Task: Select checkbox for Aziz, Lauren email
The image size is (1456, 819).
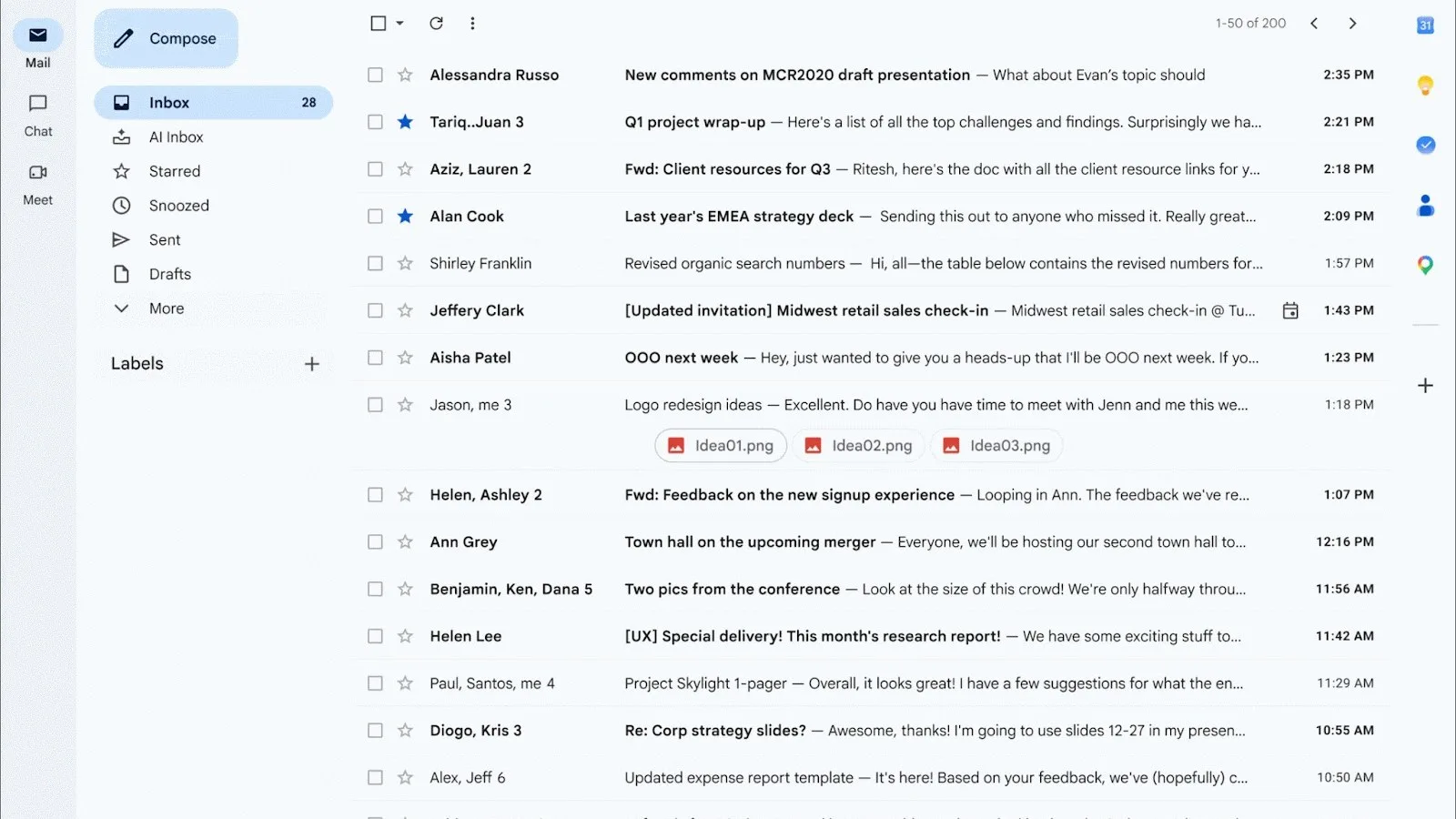Action: coord(375,169)
